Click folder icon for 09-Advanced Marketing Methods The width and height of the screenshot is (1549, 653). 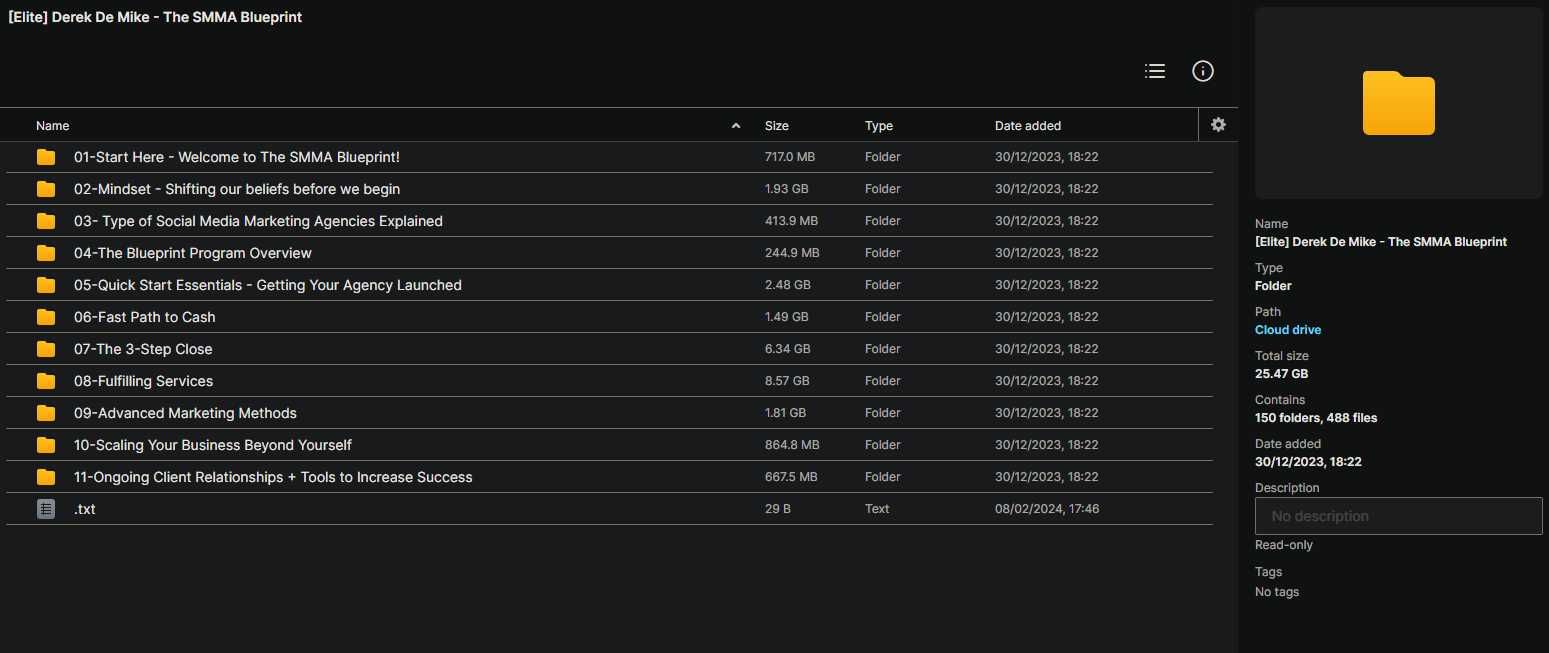click(46, 413)
